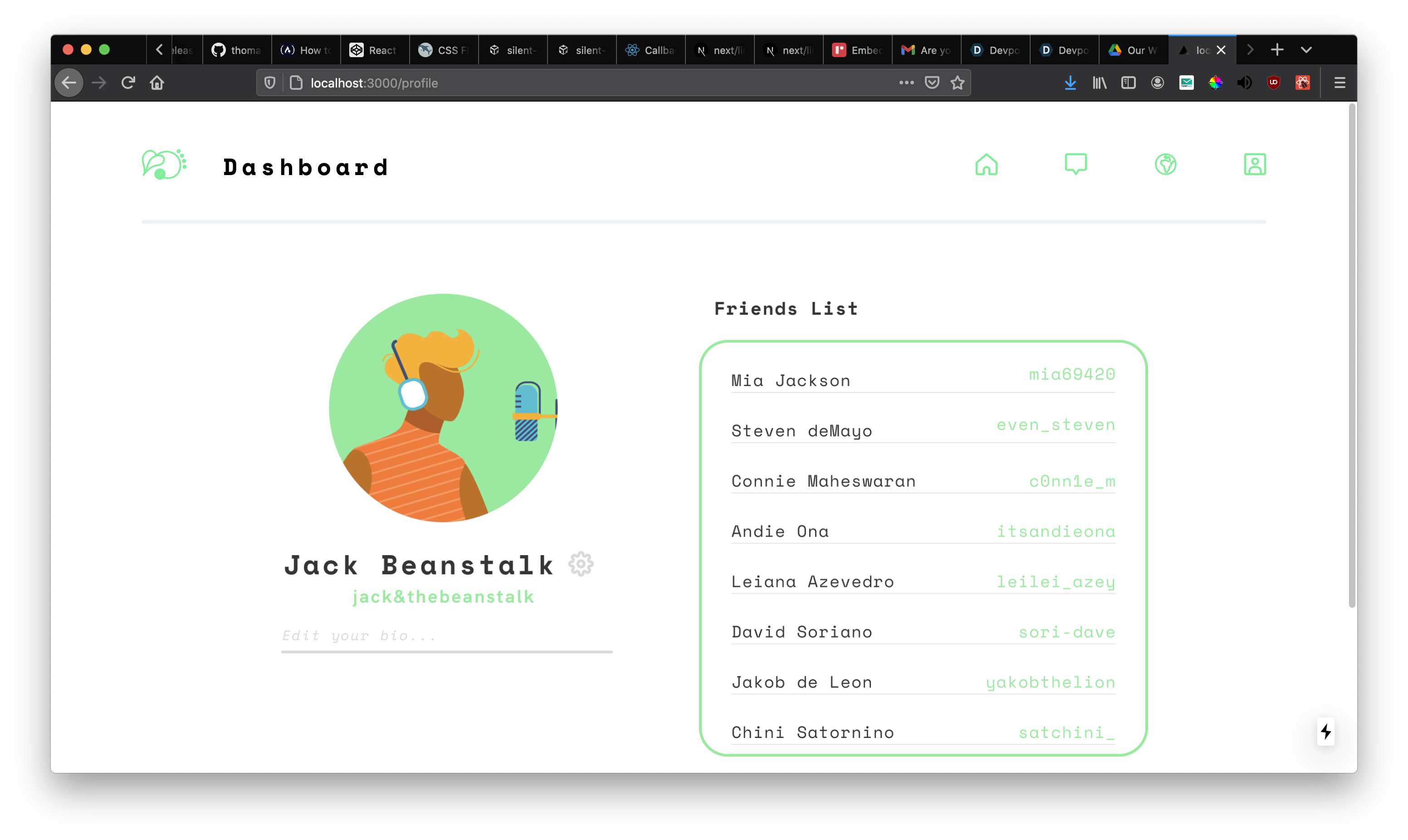Open the home icon in dashboard nav
Viewport: 1408px width, 840px height.
pos(986,165)
